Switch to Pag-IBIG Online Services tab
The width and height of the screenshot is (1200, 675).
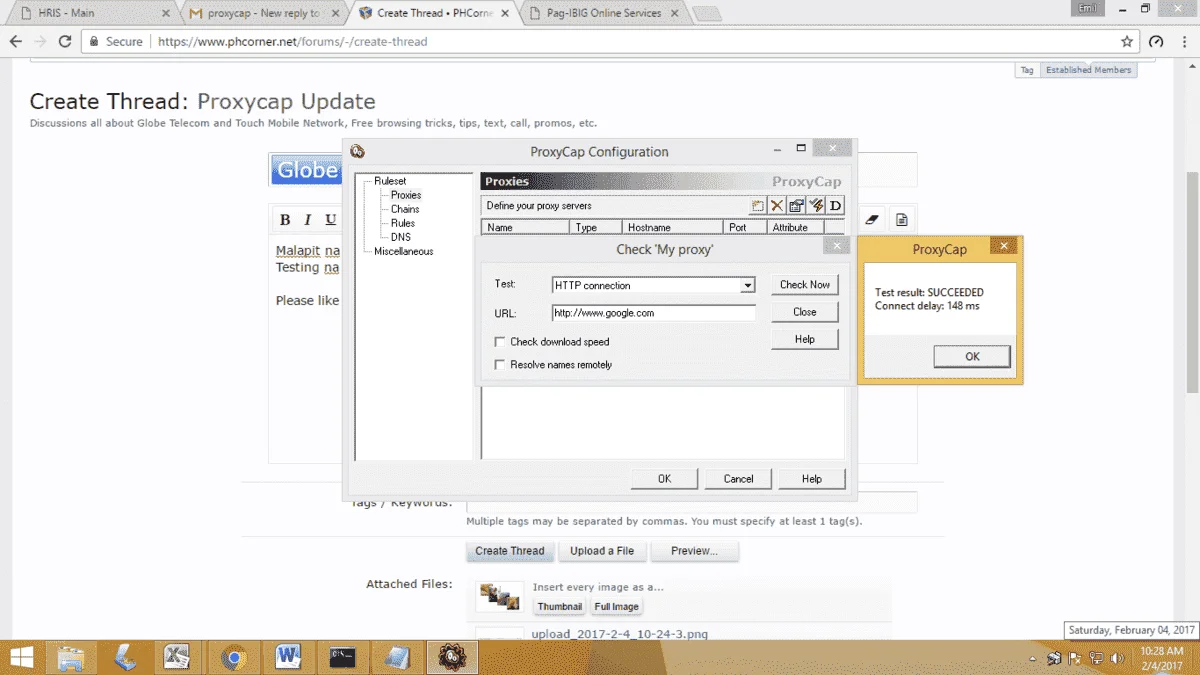[x=602, y=13]
